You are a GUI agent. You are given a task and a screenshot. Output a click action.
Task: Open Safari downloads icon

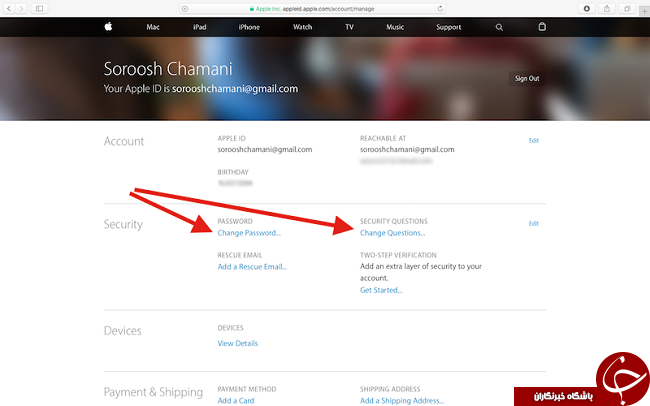pos(587,8)
